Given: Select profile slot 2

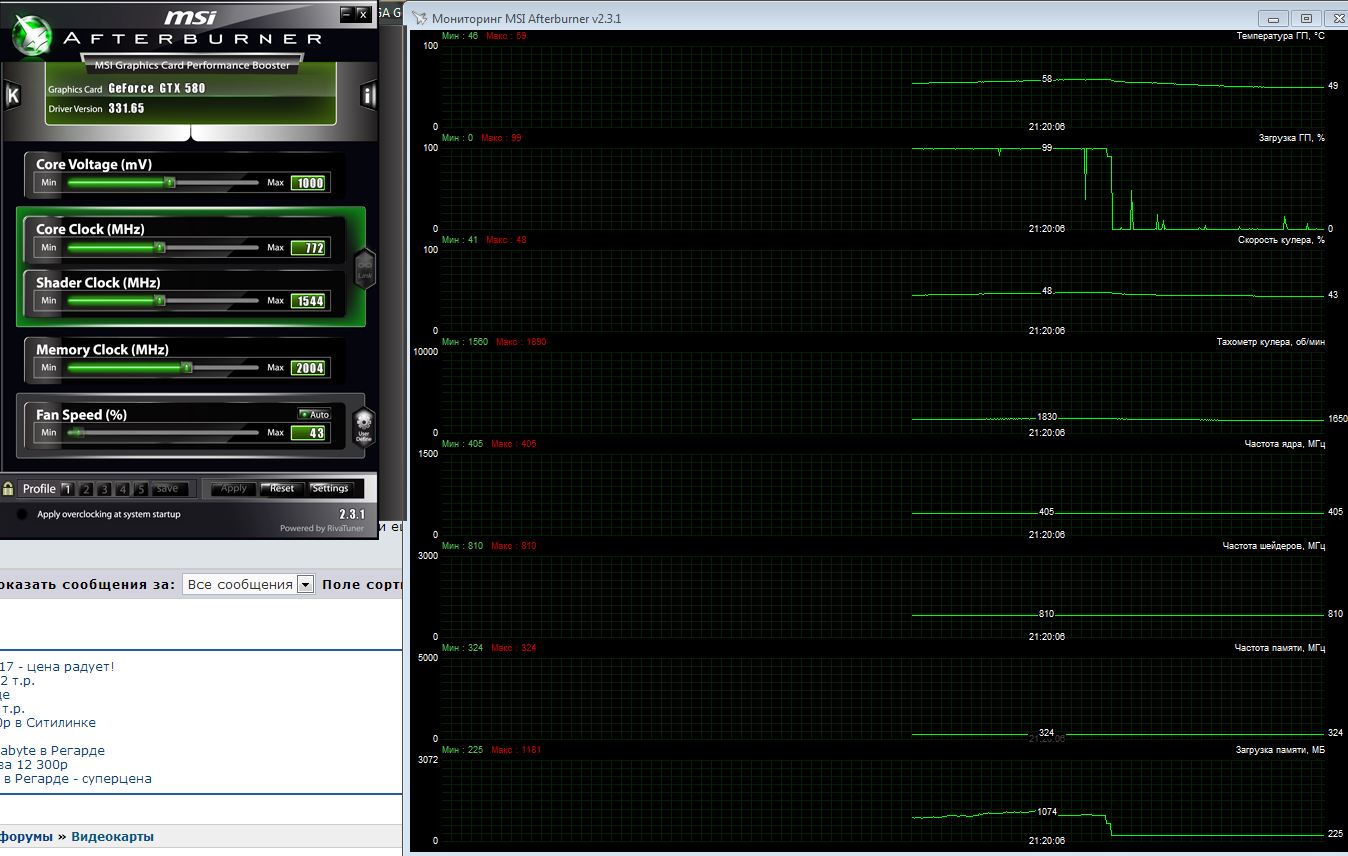Looking at the screenshot, I should (x=86, y=489).
